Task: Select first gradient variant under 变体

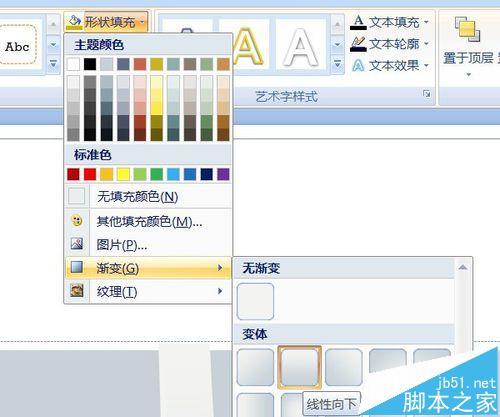Action: [x=255, y=367]
